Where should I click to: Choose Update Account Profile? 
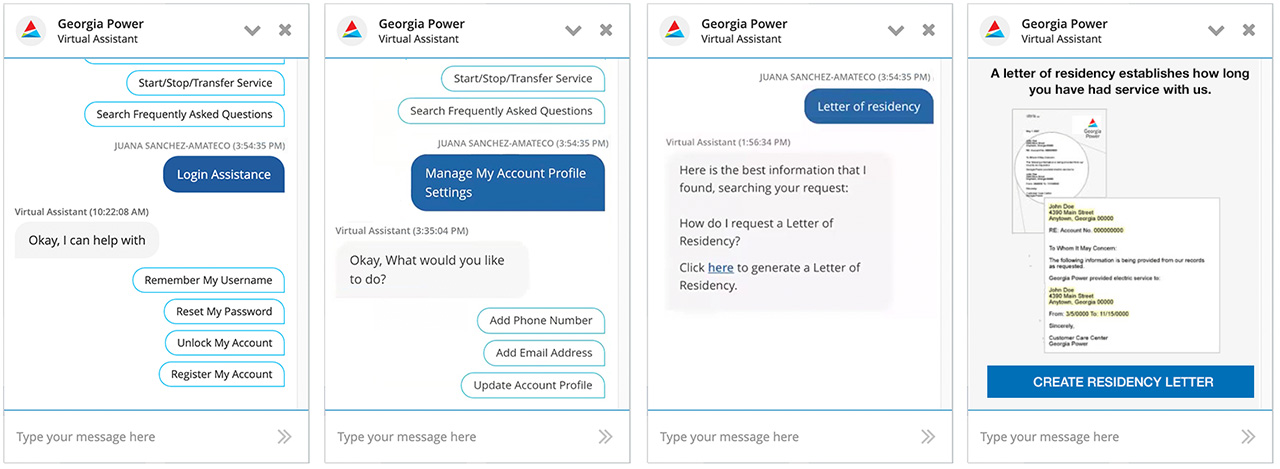pyautogui.click(x=533, y=385)
